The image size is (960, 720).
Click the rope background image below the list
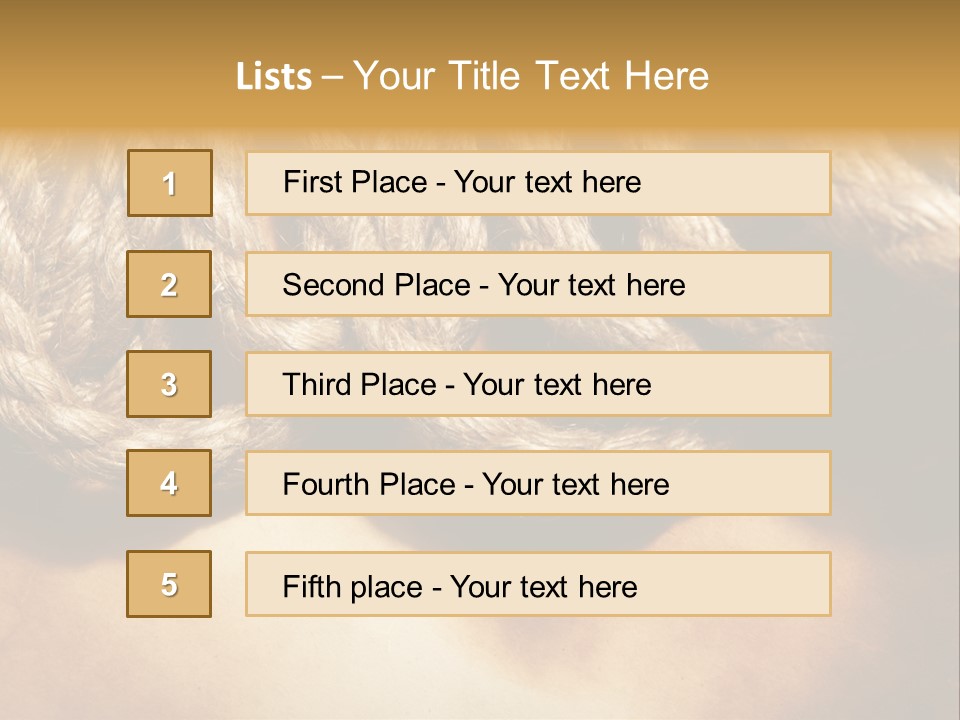click(x=480, y=667)
